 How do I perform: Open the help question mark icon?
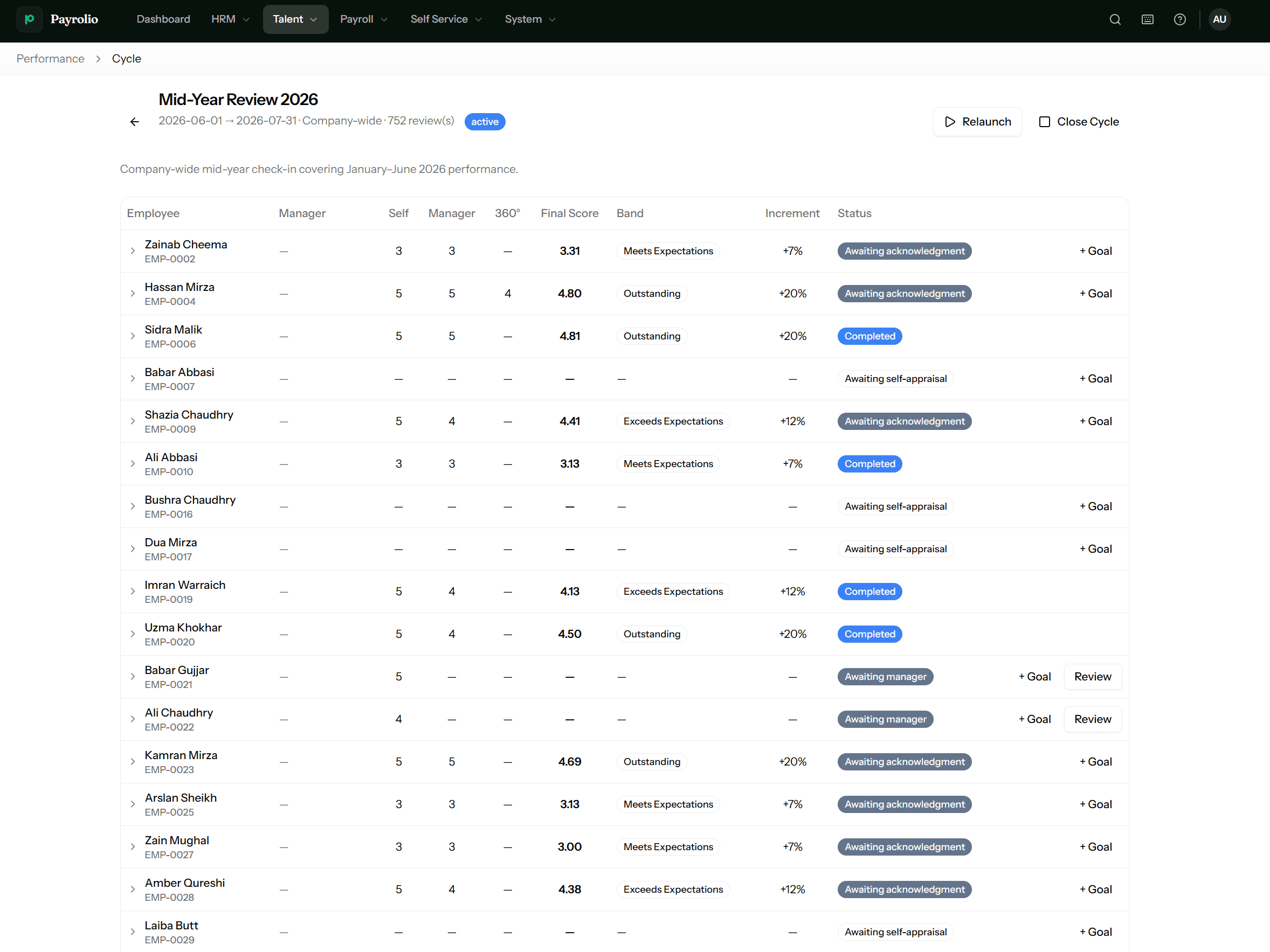1180,19
